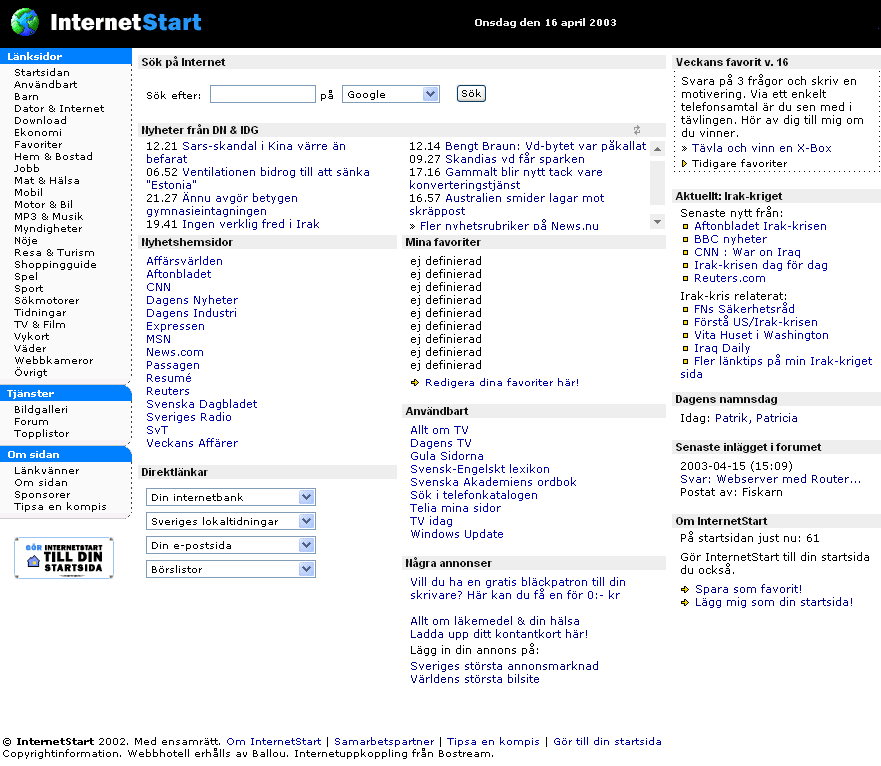Viewport: 881px width, 766px height.
Task: Open the Svenska Dagbladet link
Action: click(202, 404)
